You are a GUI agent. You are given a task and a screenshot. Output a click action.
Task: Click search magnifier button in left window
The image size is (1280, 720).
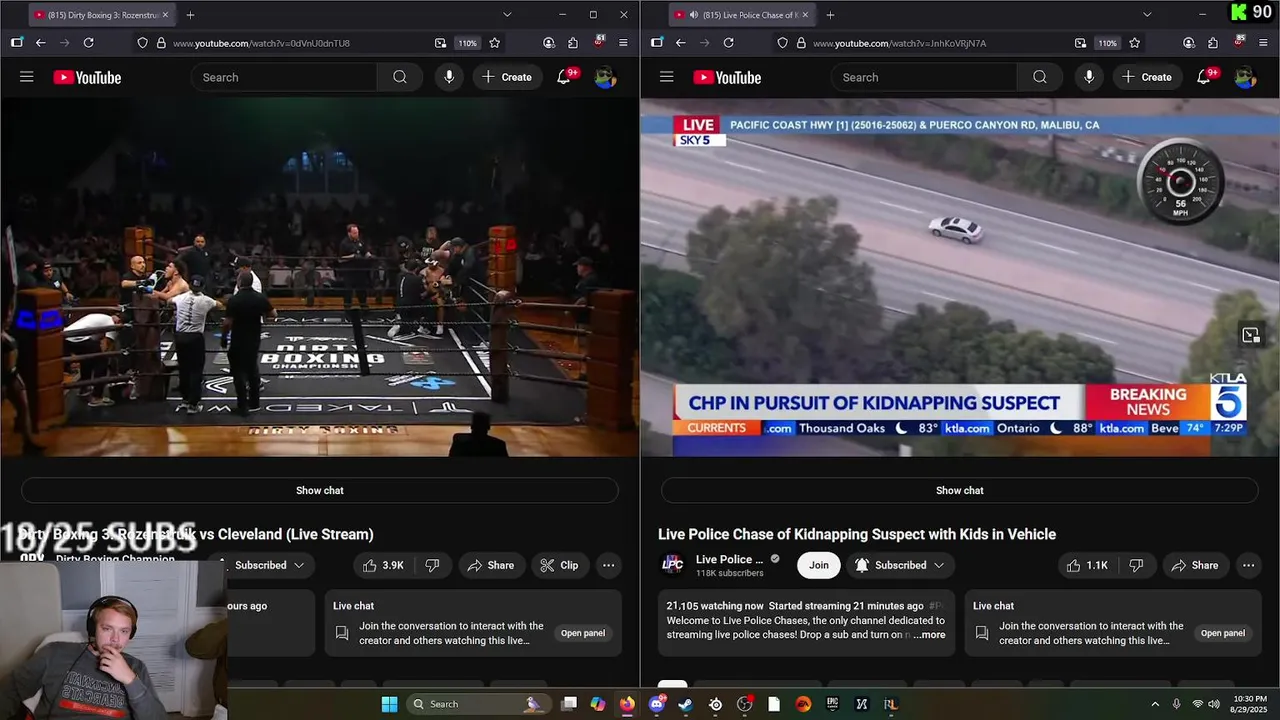coord(400,77)
